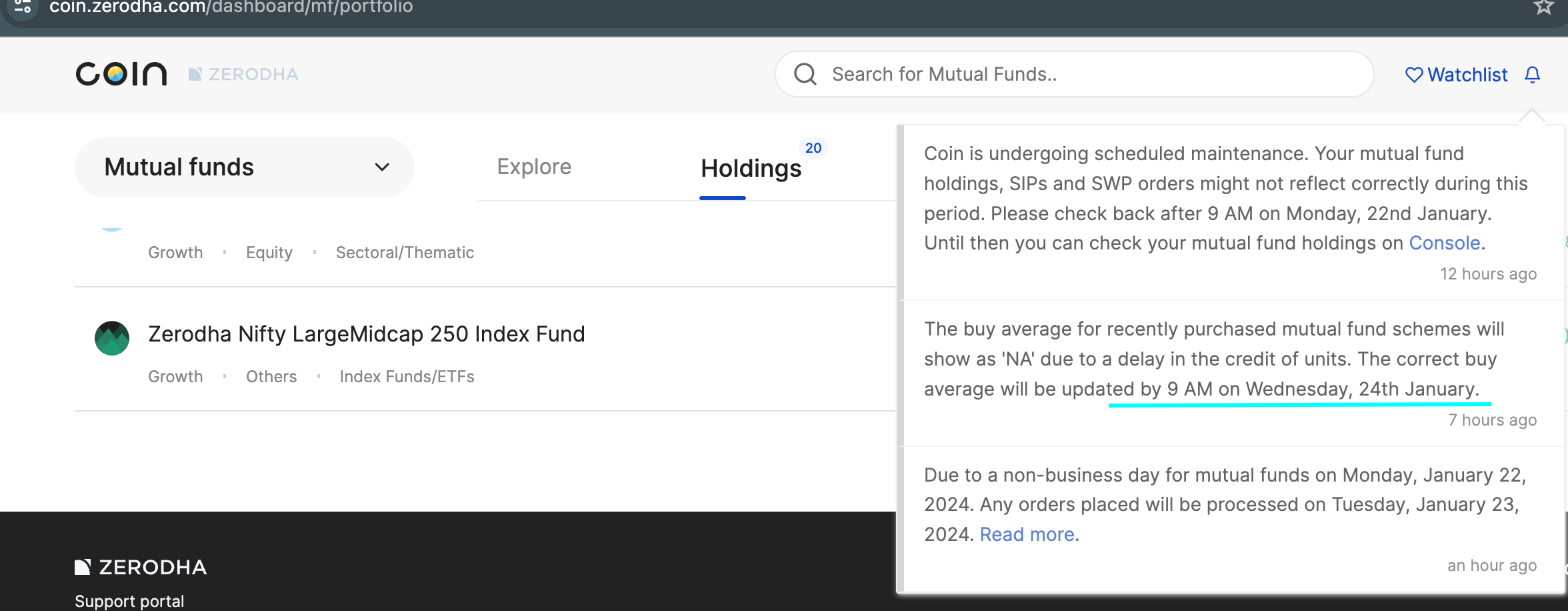The width and height of the screenshot is (1568, 611).
Task: Click the Holdings count badge 20
Action: [813, 148]
